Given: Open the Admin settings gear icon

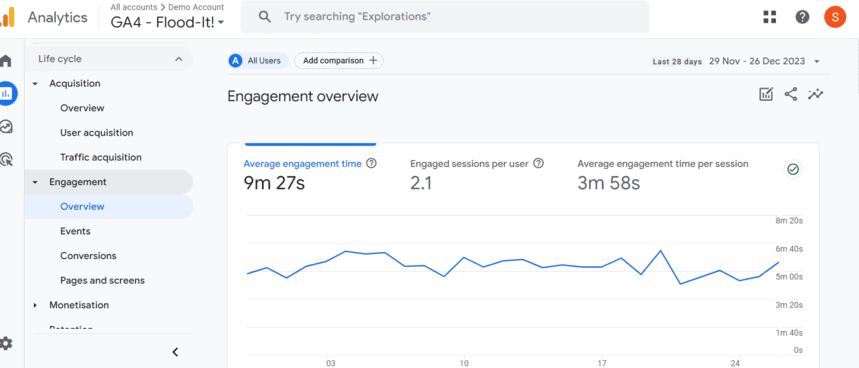Looking at the screenshot, I should (x=6, y=344).
